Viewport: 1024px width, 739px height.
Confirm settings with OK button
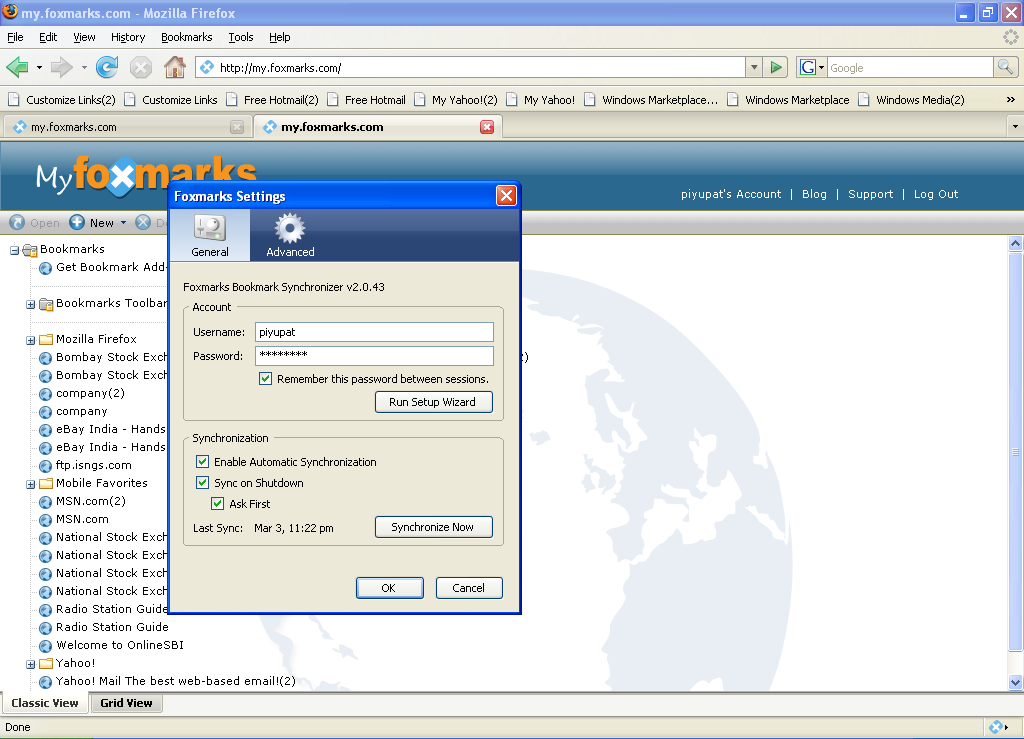pyautogui.click(x=389, y=588)
